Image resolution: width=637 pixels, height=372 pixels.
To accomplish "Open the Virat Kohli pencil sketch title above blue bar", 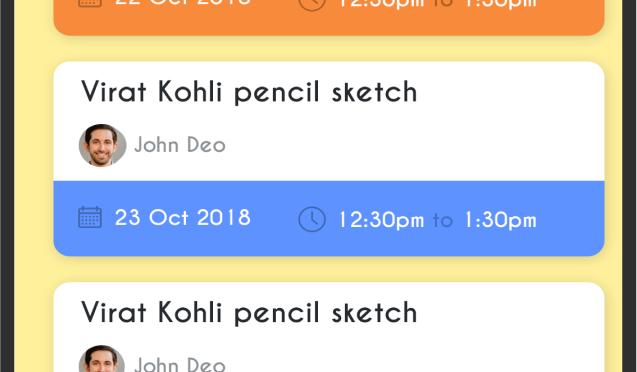I will coord(249,92).
